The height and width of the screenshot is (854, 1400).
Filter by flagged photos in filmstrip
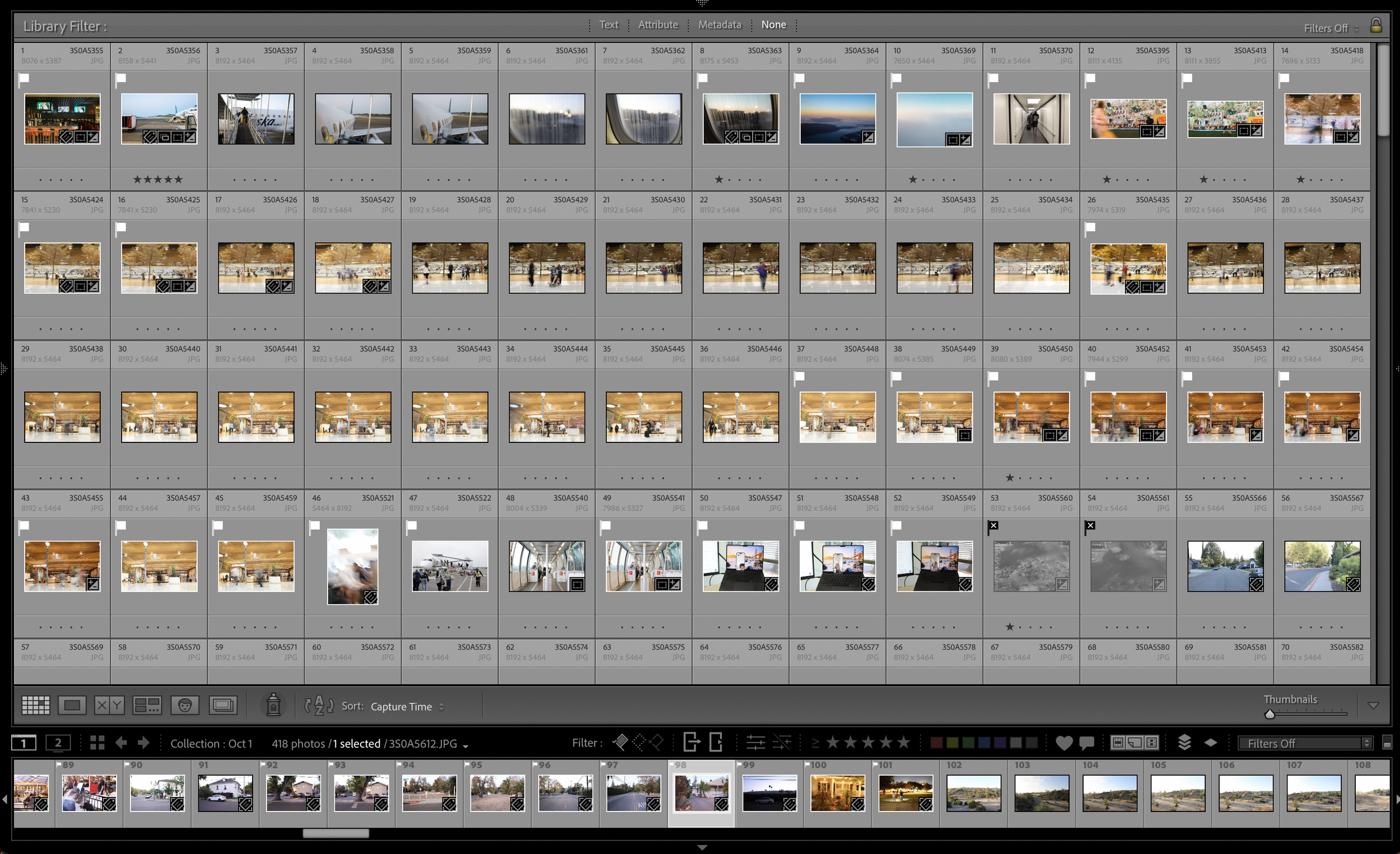tap(620, 741)
